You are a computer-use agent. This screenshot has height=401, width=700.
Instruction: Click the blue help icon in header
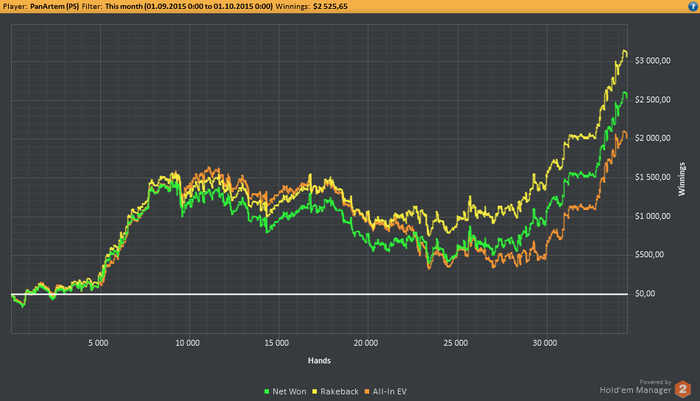coord(693,6)
